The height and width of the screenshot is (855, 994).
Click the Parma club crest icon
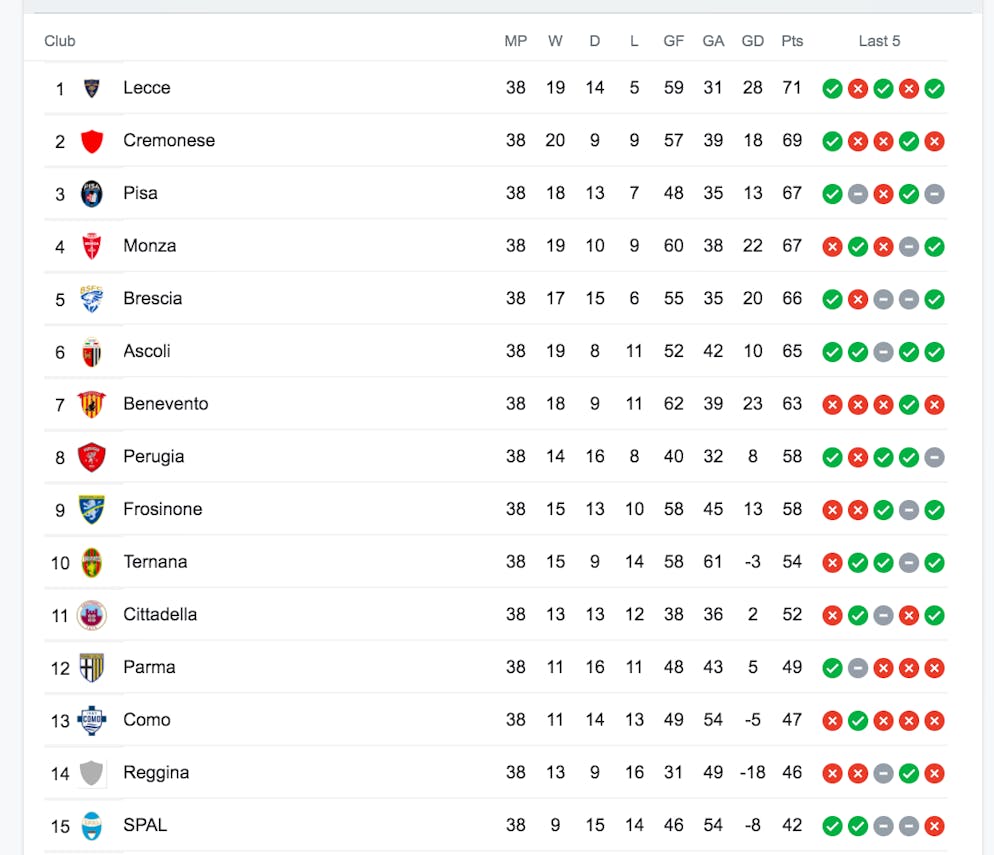coord(92,667)
